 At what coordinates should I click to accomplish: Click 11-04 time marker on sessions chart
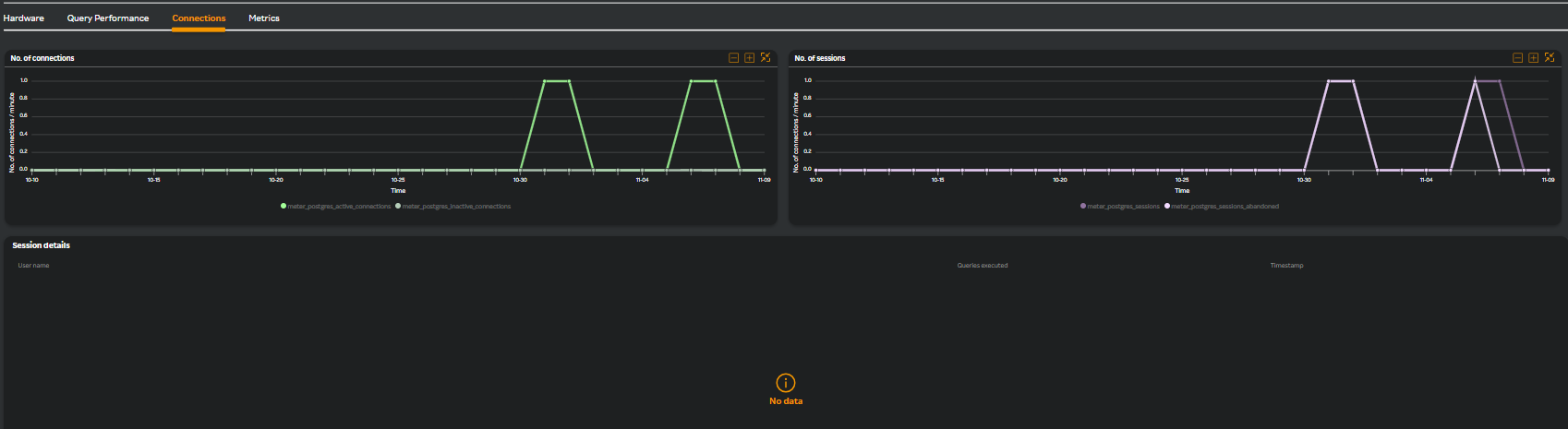click(x=1426, y=180)
